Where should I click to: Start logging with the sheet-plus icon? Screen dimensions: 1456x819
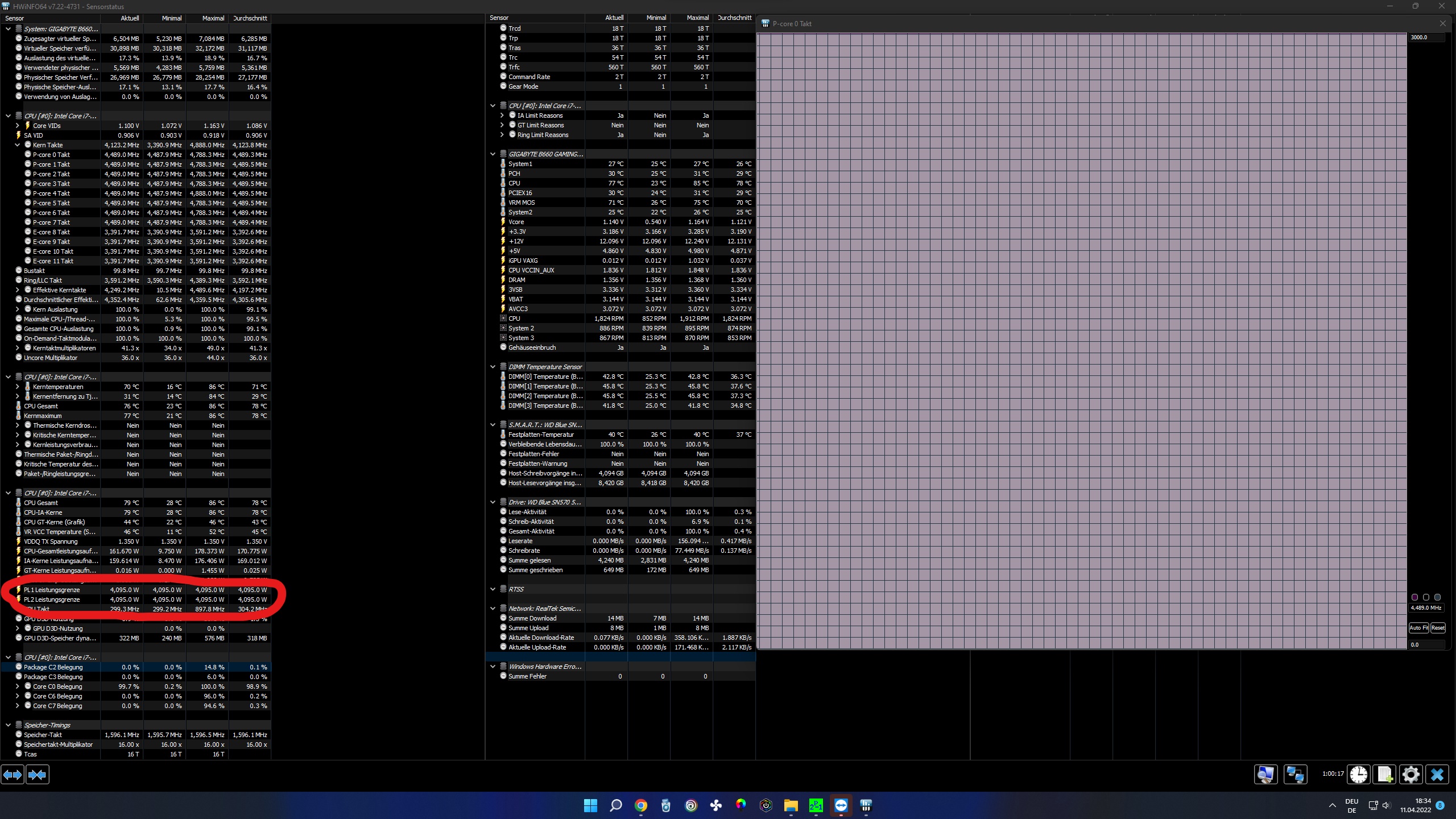pos(1384,775)
